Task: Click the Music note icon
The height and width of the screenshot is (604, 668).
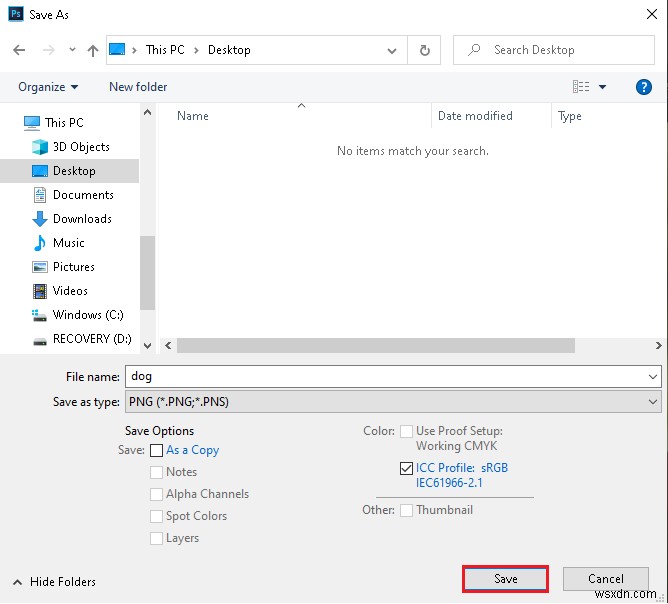Action: pyautogui.click(x=40, y=243)
